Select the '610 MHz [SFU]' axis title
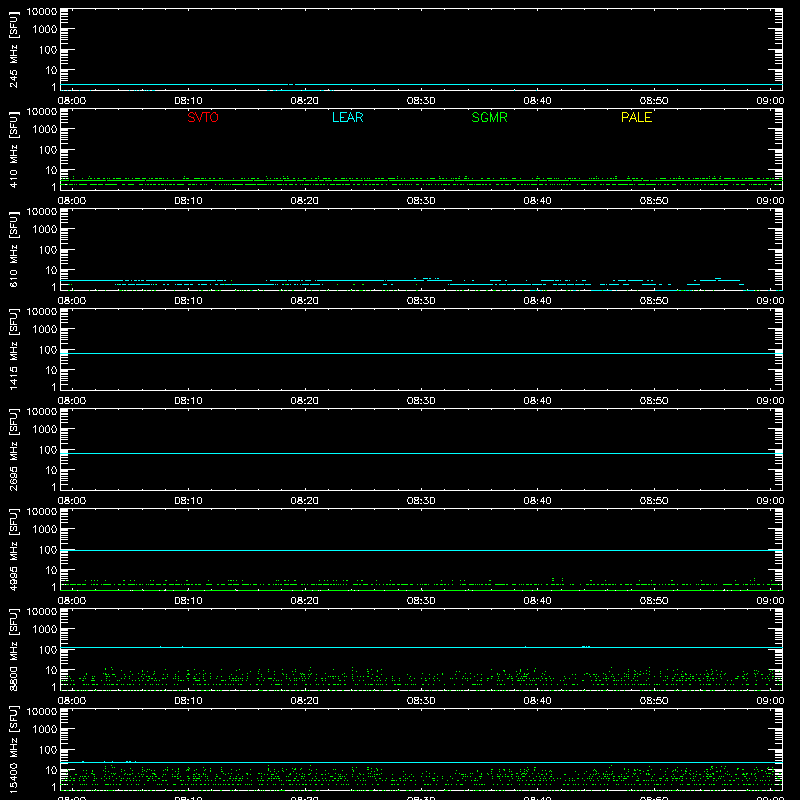This screenshot has height=800, width=800. (13, 250)
